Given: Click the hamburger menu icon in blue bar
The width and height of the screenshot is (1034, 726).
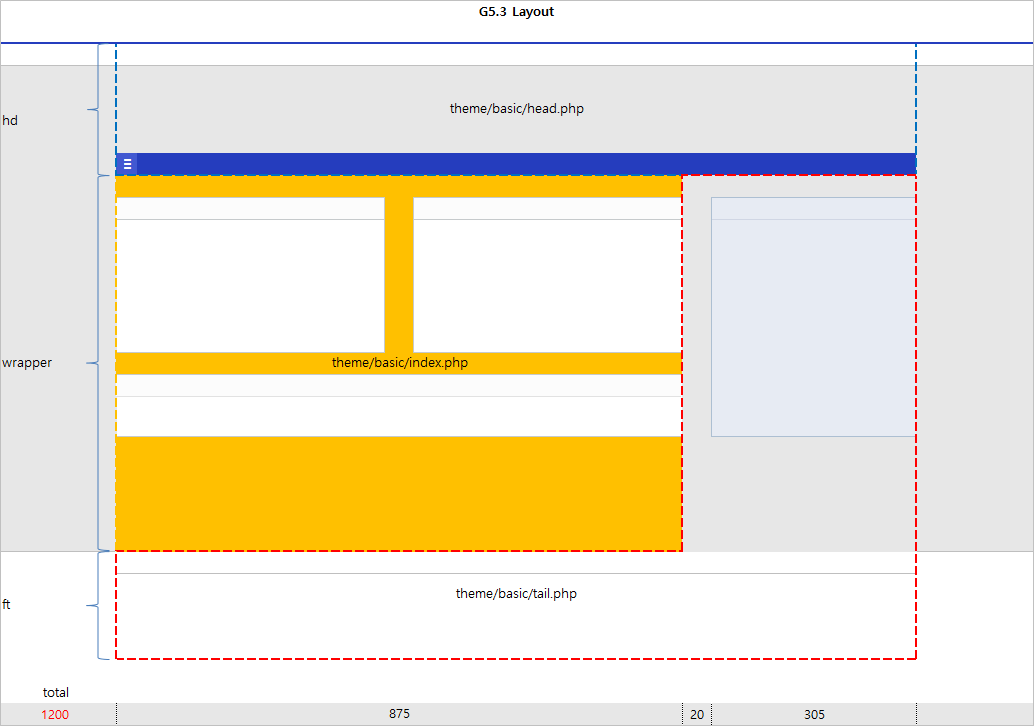Looking at the screenshot, I should [x=127, y=164].
